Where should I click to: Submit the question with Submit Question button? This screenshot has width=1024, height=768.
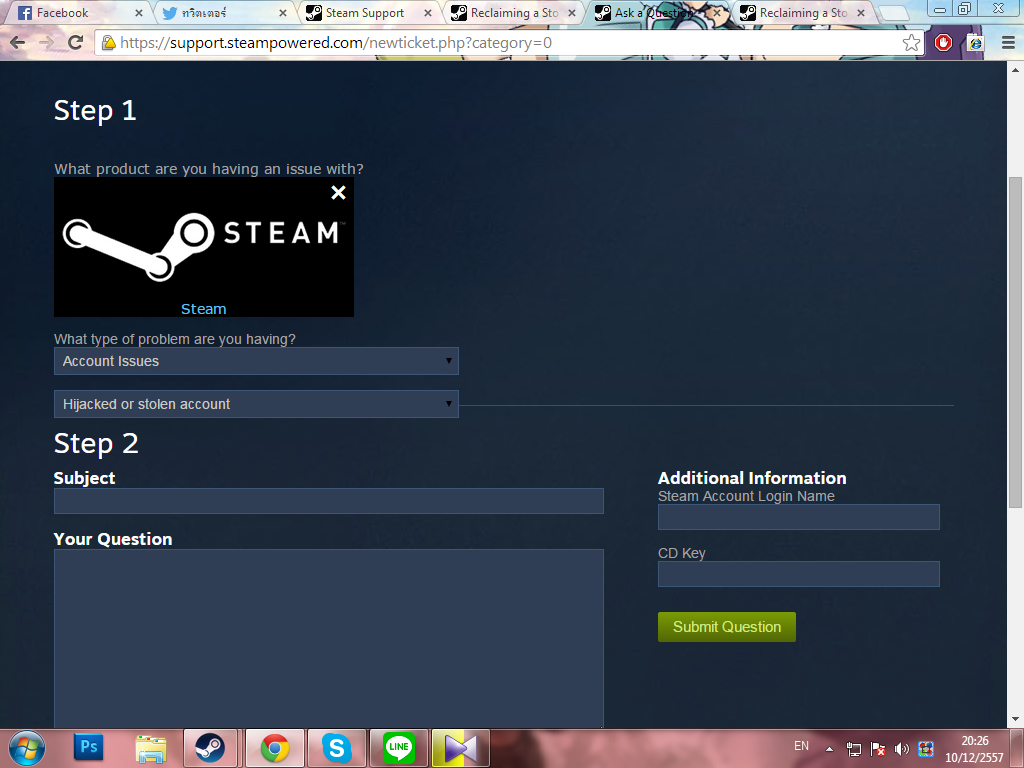[727, 627]
